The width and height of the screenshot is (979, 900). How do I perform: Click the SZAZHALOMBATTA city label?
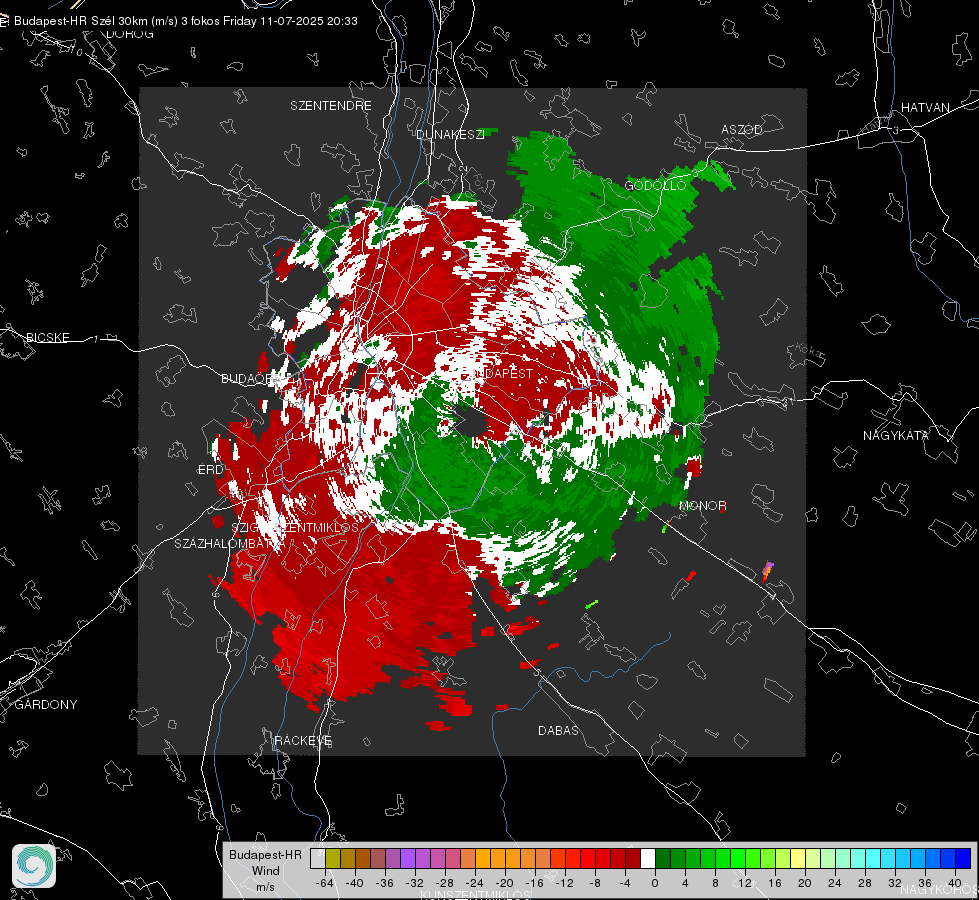(x=230, y=543)
